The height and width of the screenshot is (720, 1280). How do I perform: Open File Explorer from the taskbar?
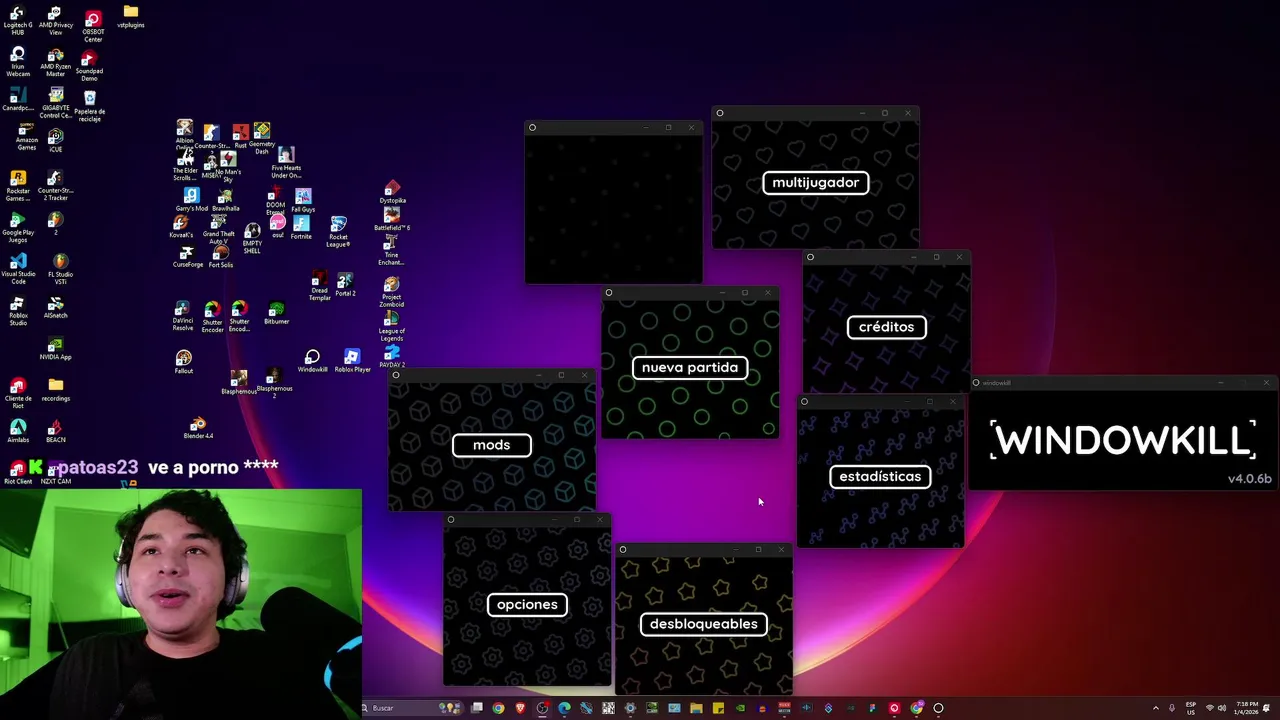(696, 708)
